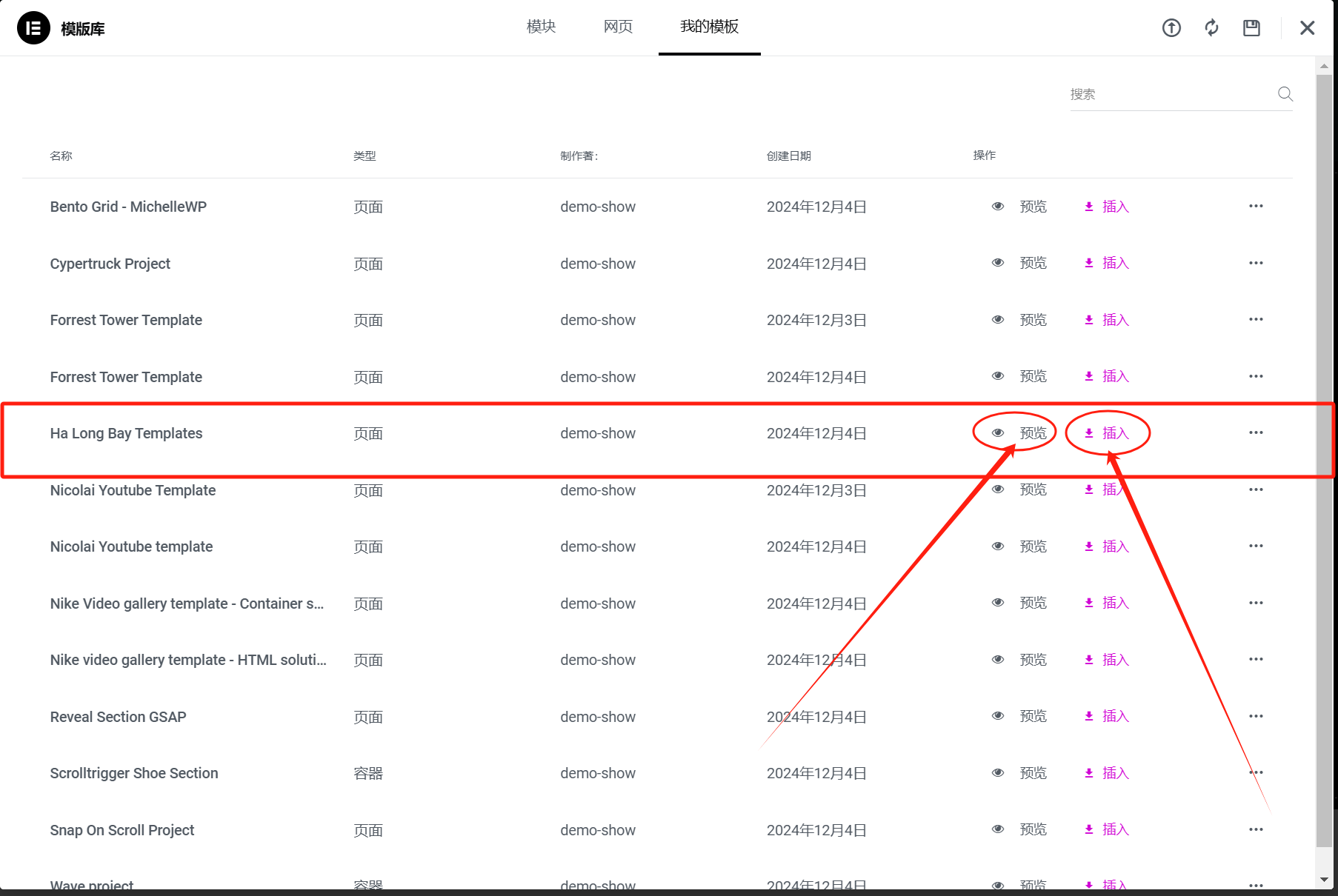Click insert icon for Reveal Section GSAP
Viewport: 1338px width, 896px height.
(x=1089, y=716)
